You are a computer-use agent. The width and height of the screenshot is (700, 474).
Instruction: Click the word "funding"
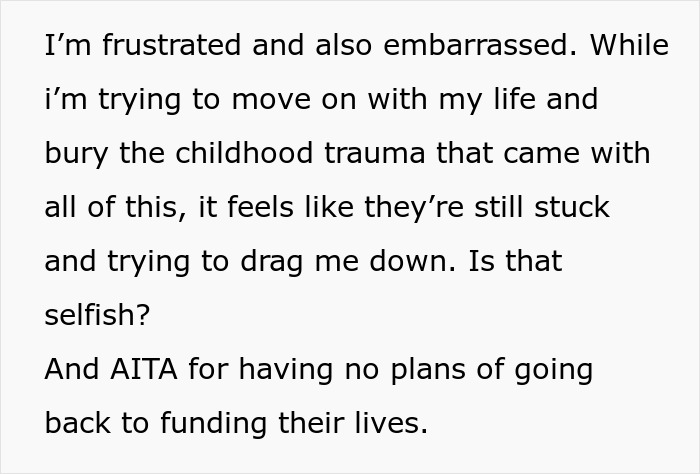click(x=213, y=425)
